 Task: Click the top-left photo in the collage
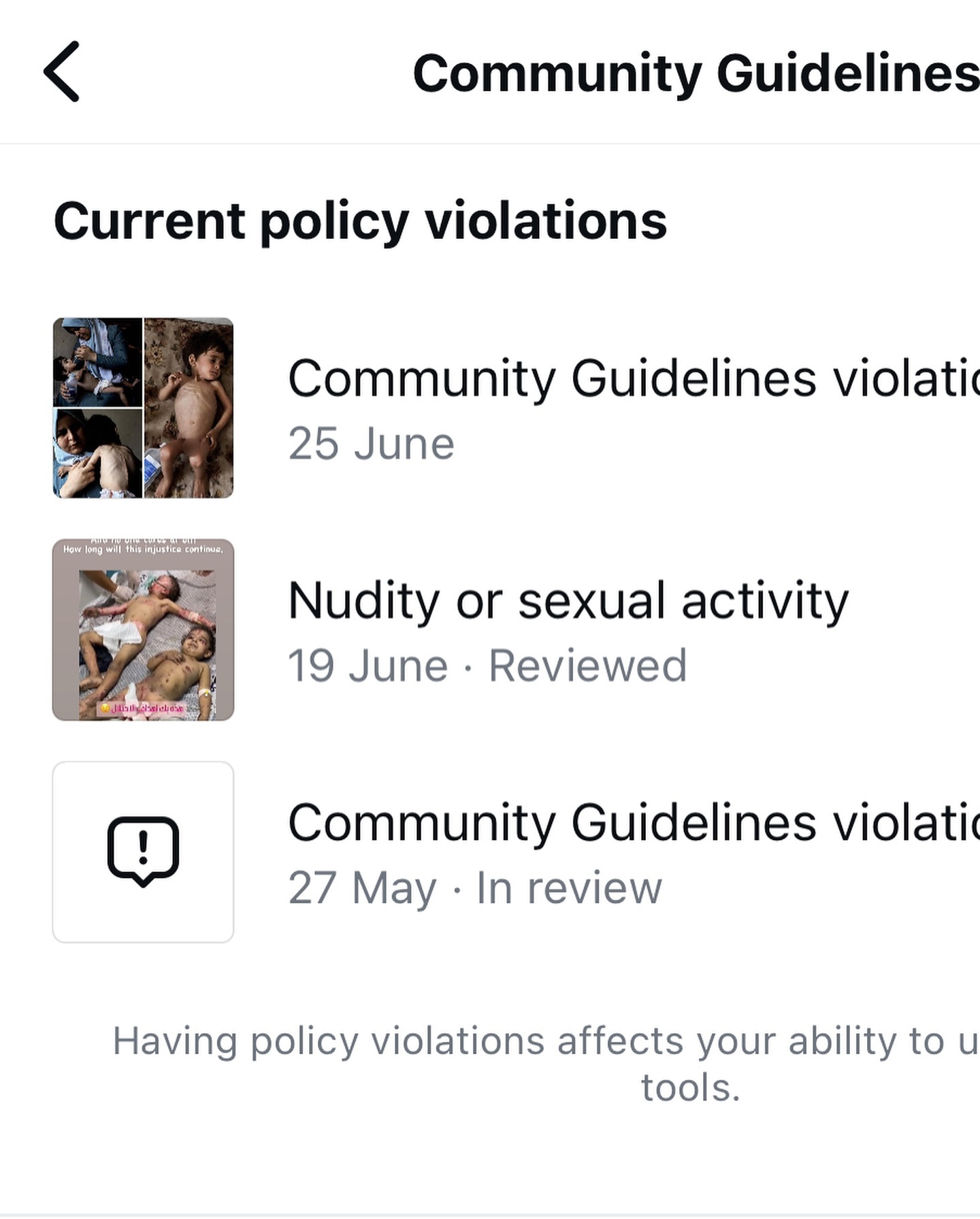pyautogui.click(x=97, y=362)
